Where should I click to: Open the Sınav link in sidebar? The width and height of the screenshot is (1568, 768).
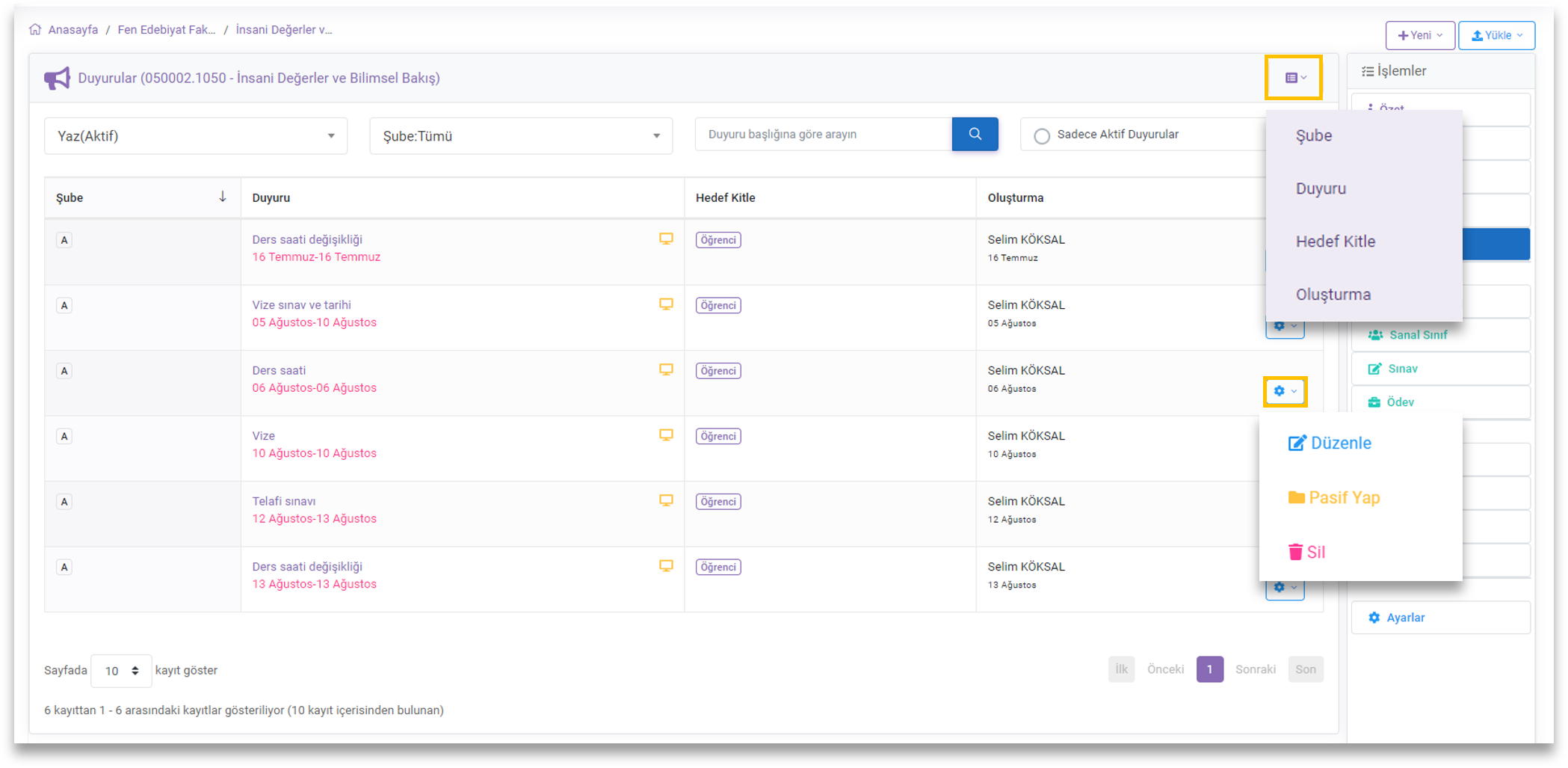[1402, 369]
